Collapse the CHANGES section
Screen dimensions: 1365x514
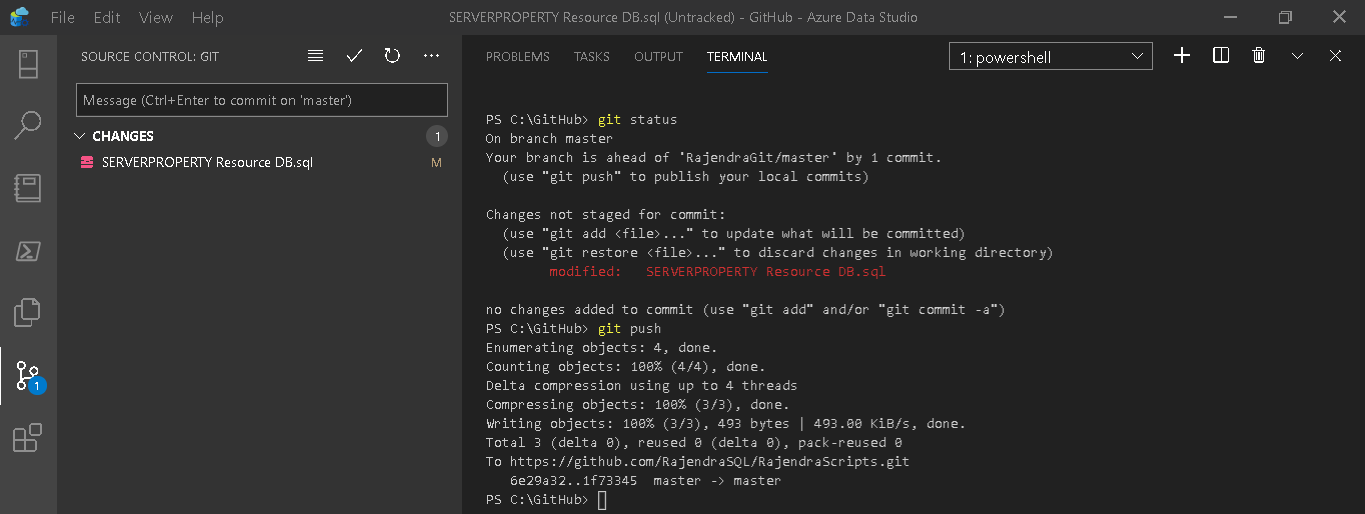(81, 136)
